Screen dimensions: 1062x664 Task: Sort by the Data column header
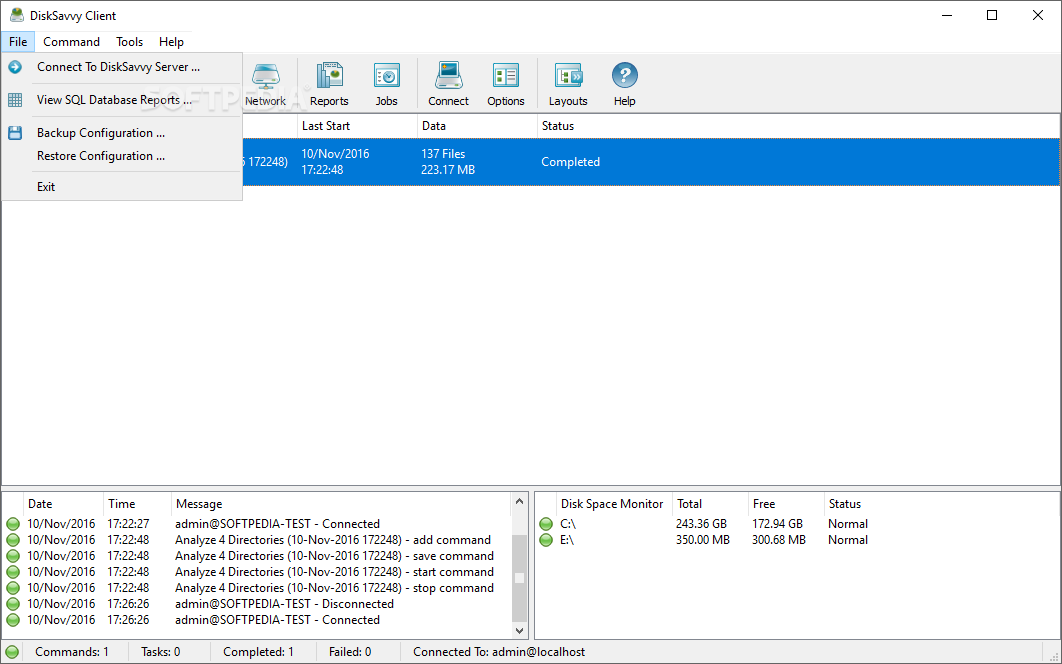click(x=477, y=126)
